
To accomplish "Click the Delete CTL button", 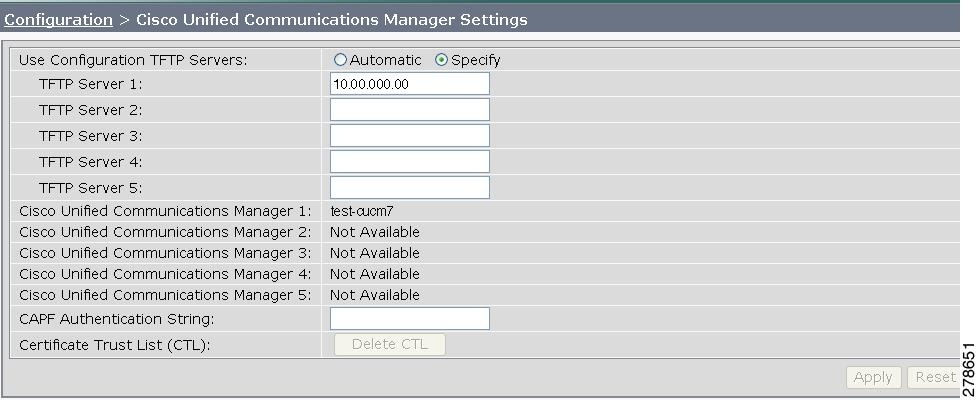I will click(x=390, y=344).
